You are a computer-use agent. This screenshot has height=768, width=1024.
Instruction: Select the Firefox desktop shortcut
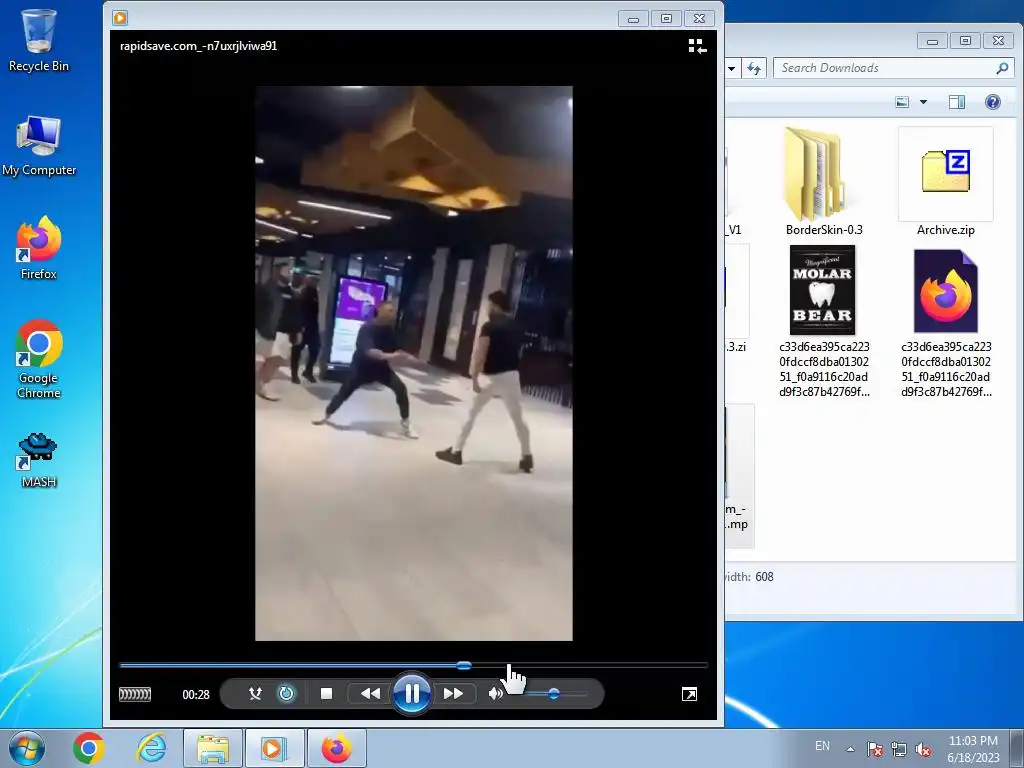tap(39, 248)
